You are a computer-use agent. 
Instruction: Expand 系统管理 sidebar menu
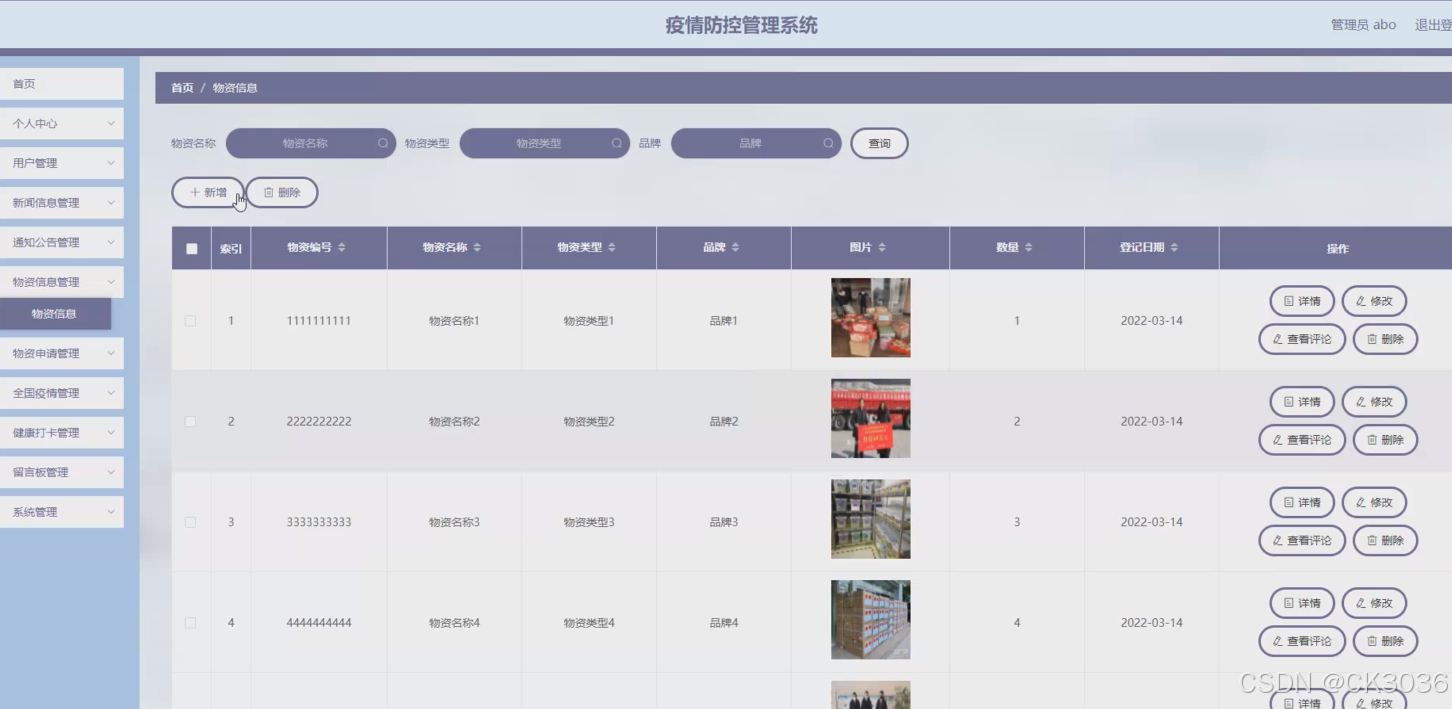tap(62, 512)
